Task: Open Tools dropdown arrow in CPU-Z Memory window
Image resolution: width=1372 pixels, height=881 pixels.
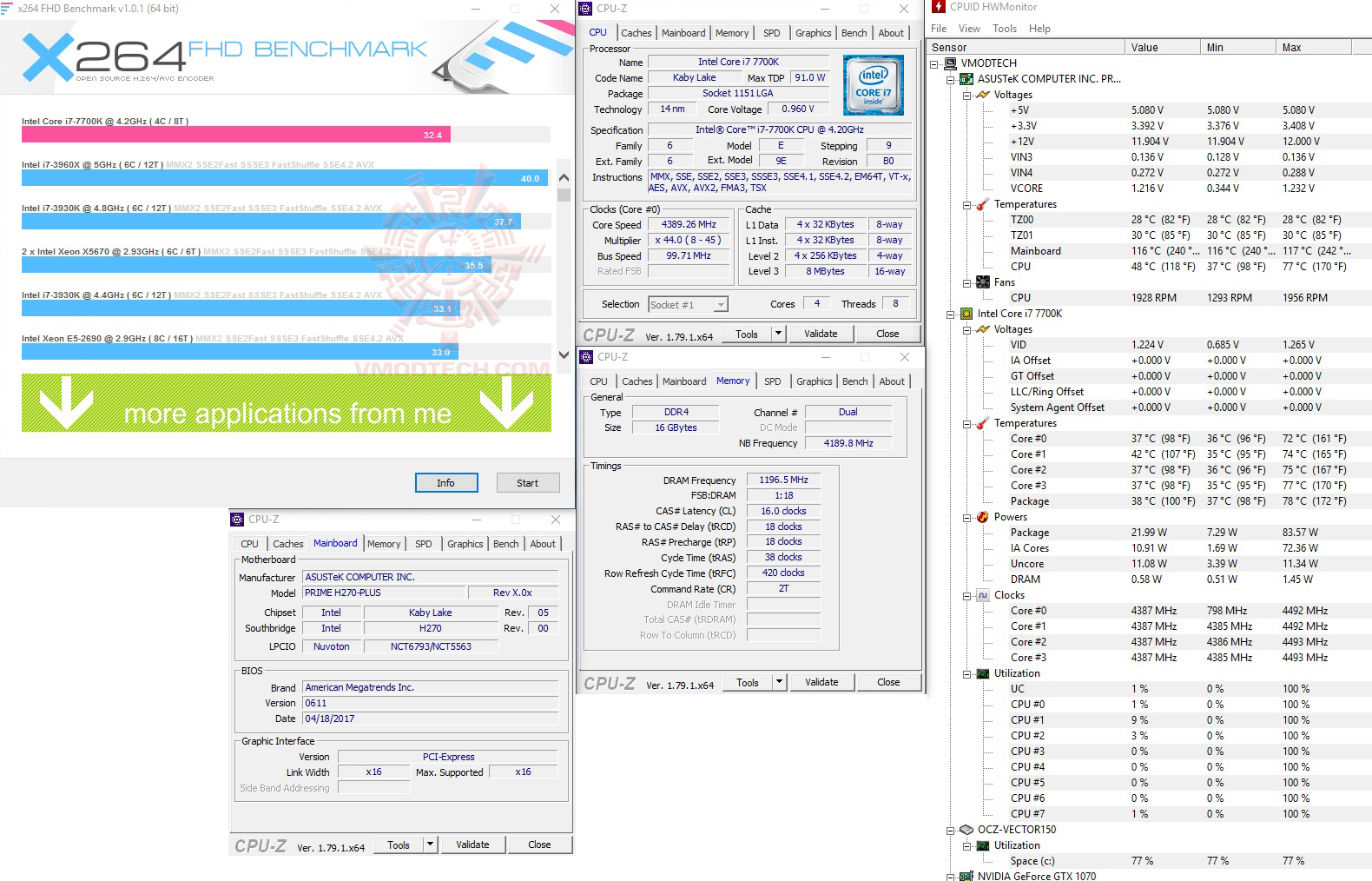Action: click(779, 682)
